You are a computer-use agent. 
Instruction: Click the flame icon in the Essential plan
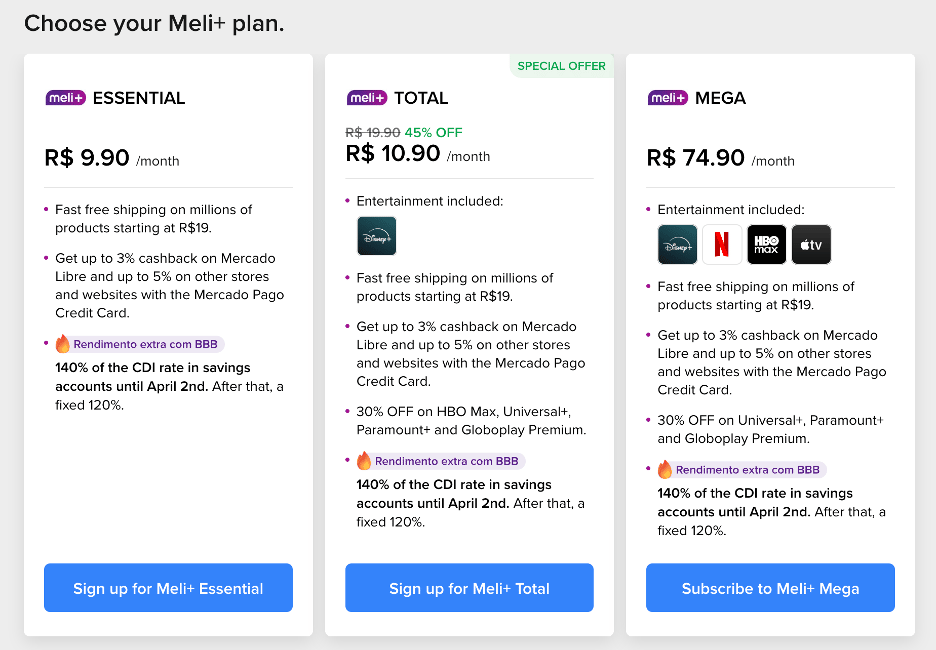[63, 344]
